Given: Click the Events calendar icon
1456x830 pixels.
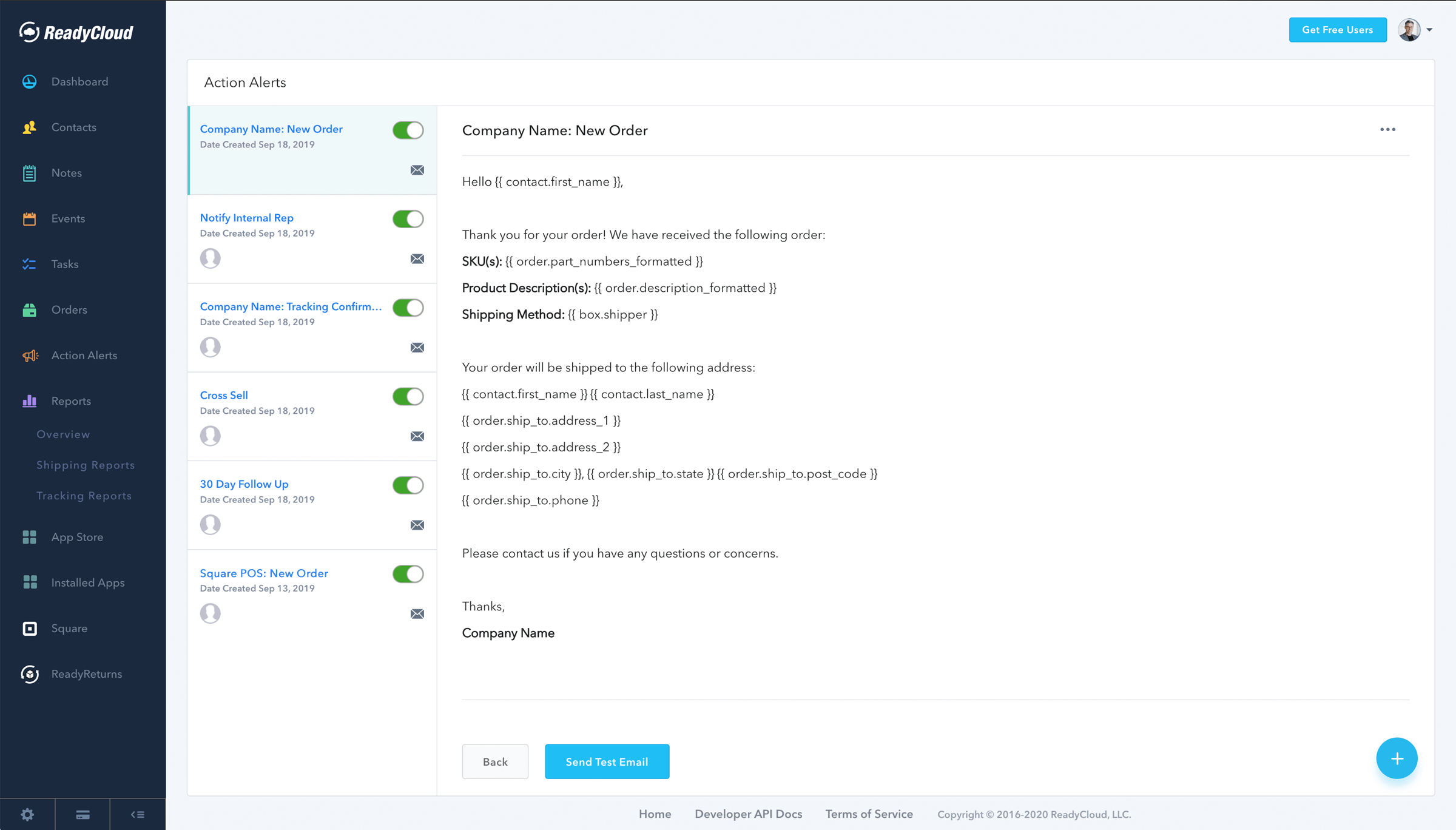Looking at the screenshot, I should tap(29, 218).
